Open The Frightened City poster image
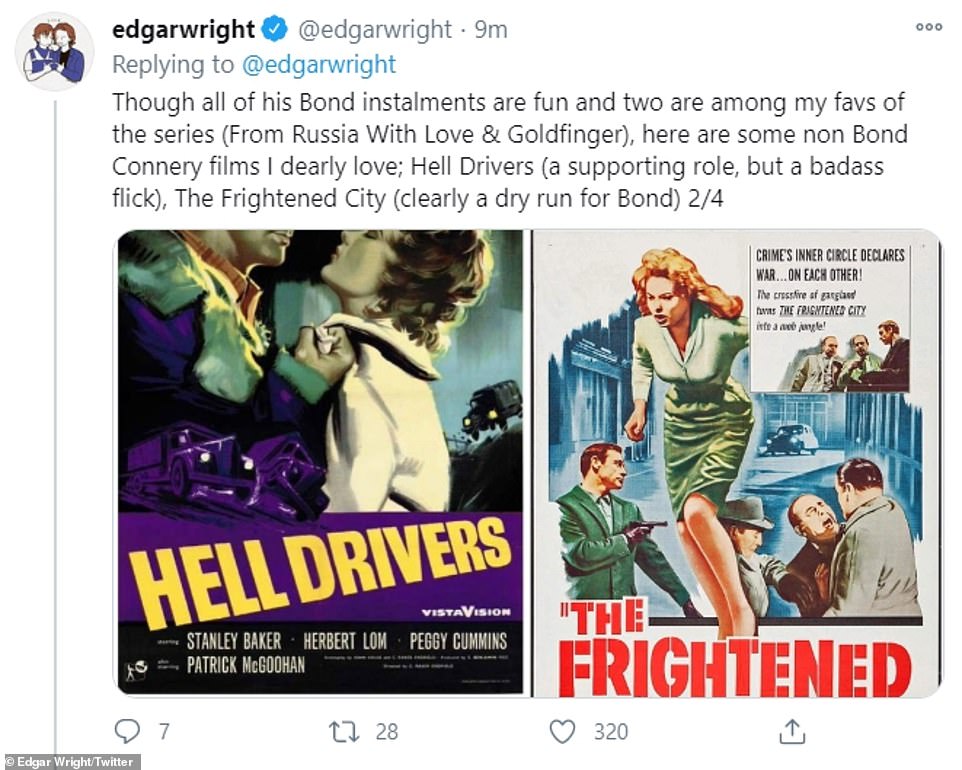This screenshot has height=770, width=962. [x=736, y=463]
